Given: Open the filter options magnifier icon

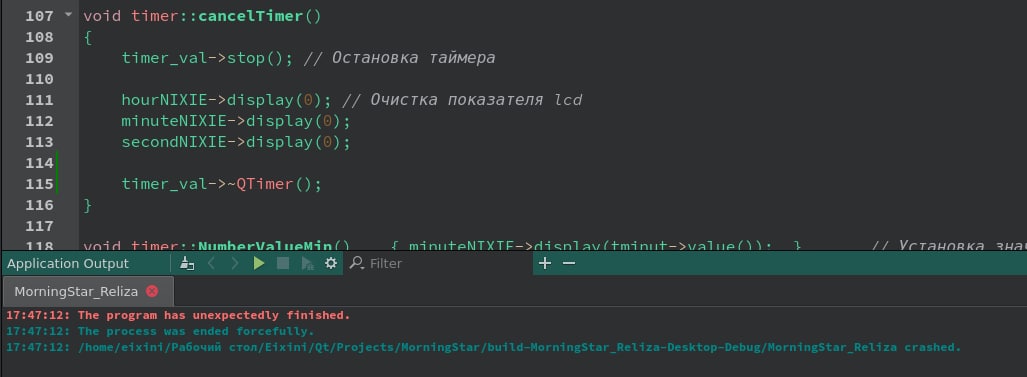Looking at the screenshot, I should click(x=356, y=264).
